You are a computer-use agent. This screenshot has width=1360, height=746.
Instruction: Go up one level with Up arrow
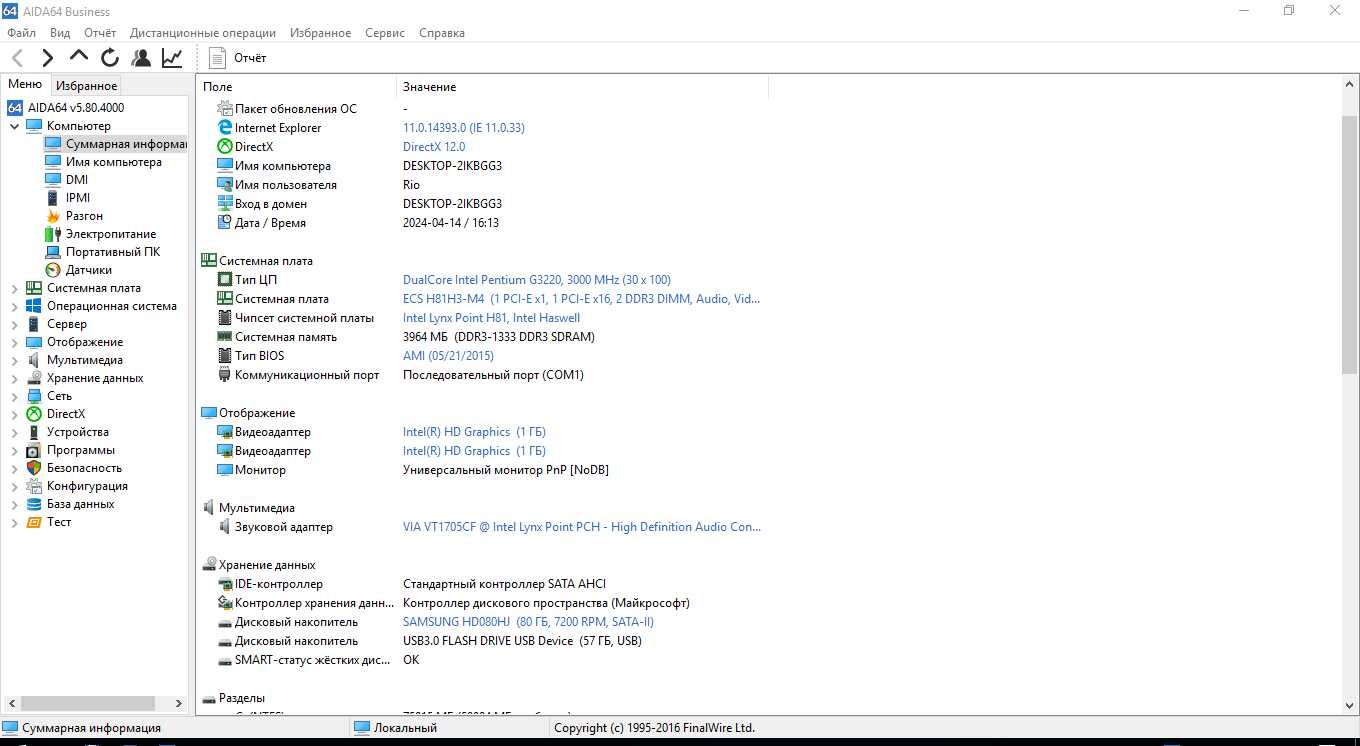[x=79, y=57]
